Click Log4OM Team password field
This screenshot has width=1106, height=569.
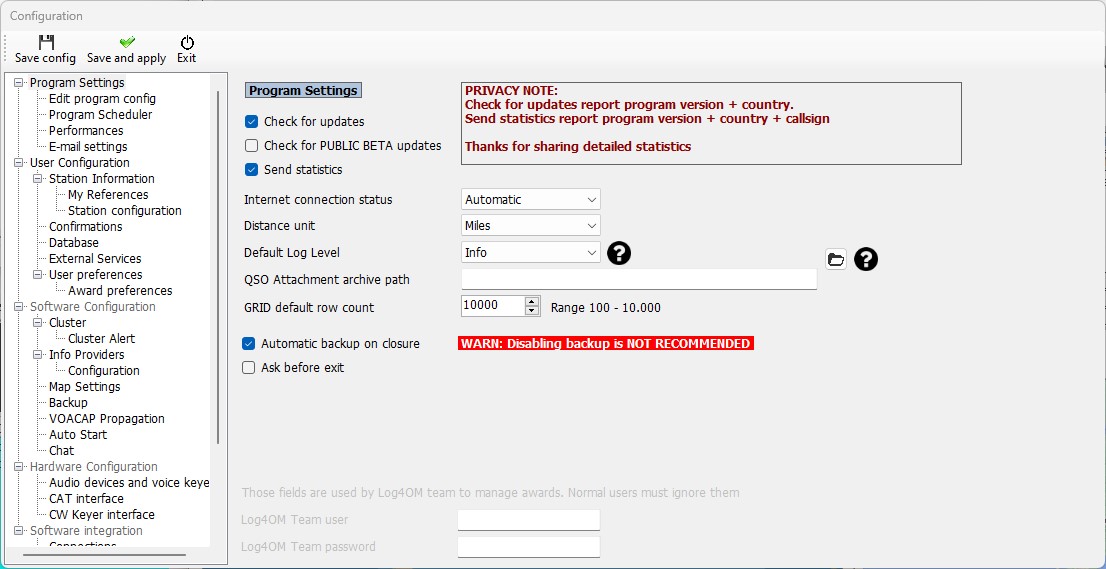pos(529,546)
